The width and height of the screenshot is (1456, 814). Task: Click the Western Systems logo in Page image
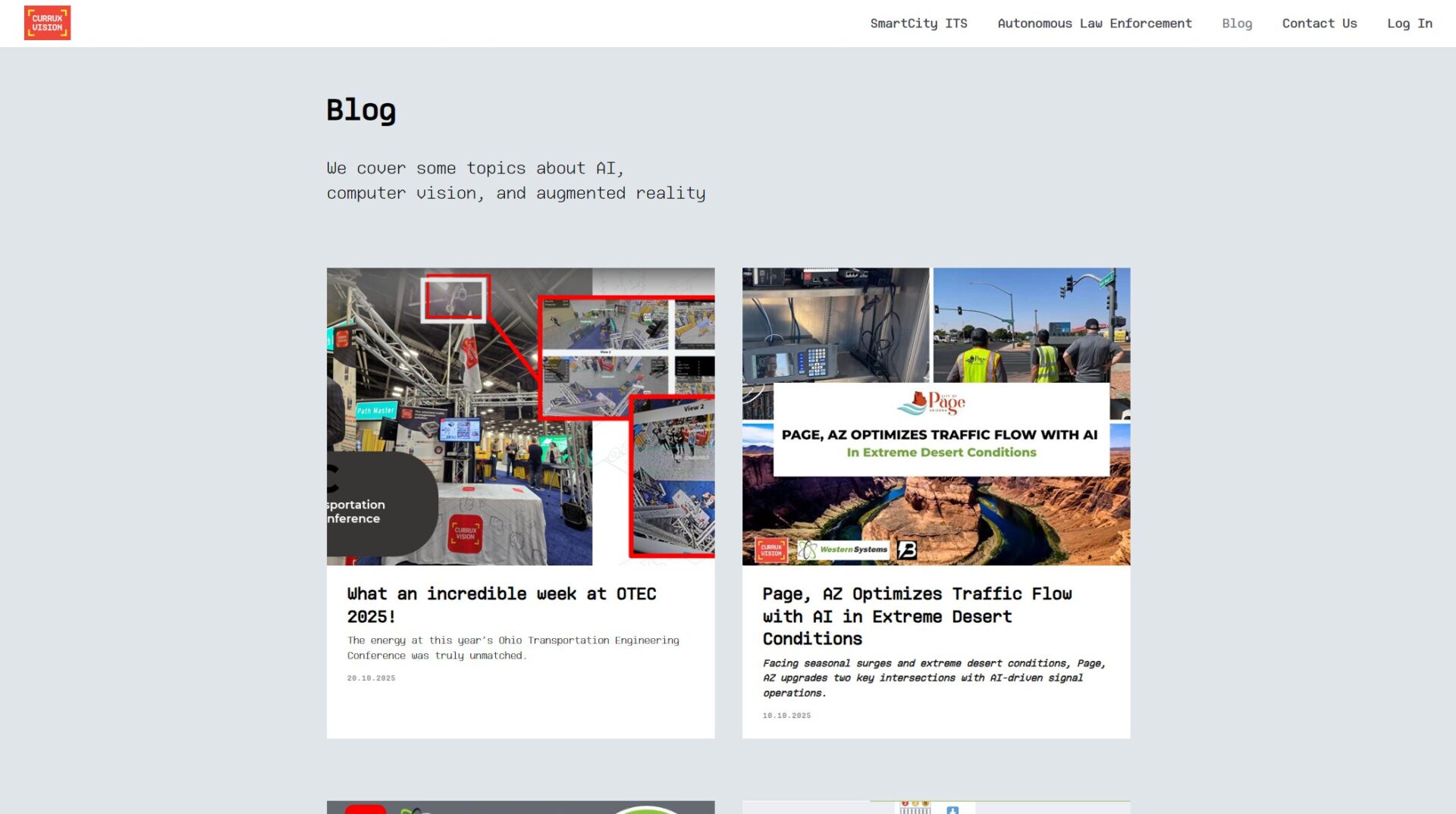[x=843, y=549]
